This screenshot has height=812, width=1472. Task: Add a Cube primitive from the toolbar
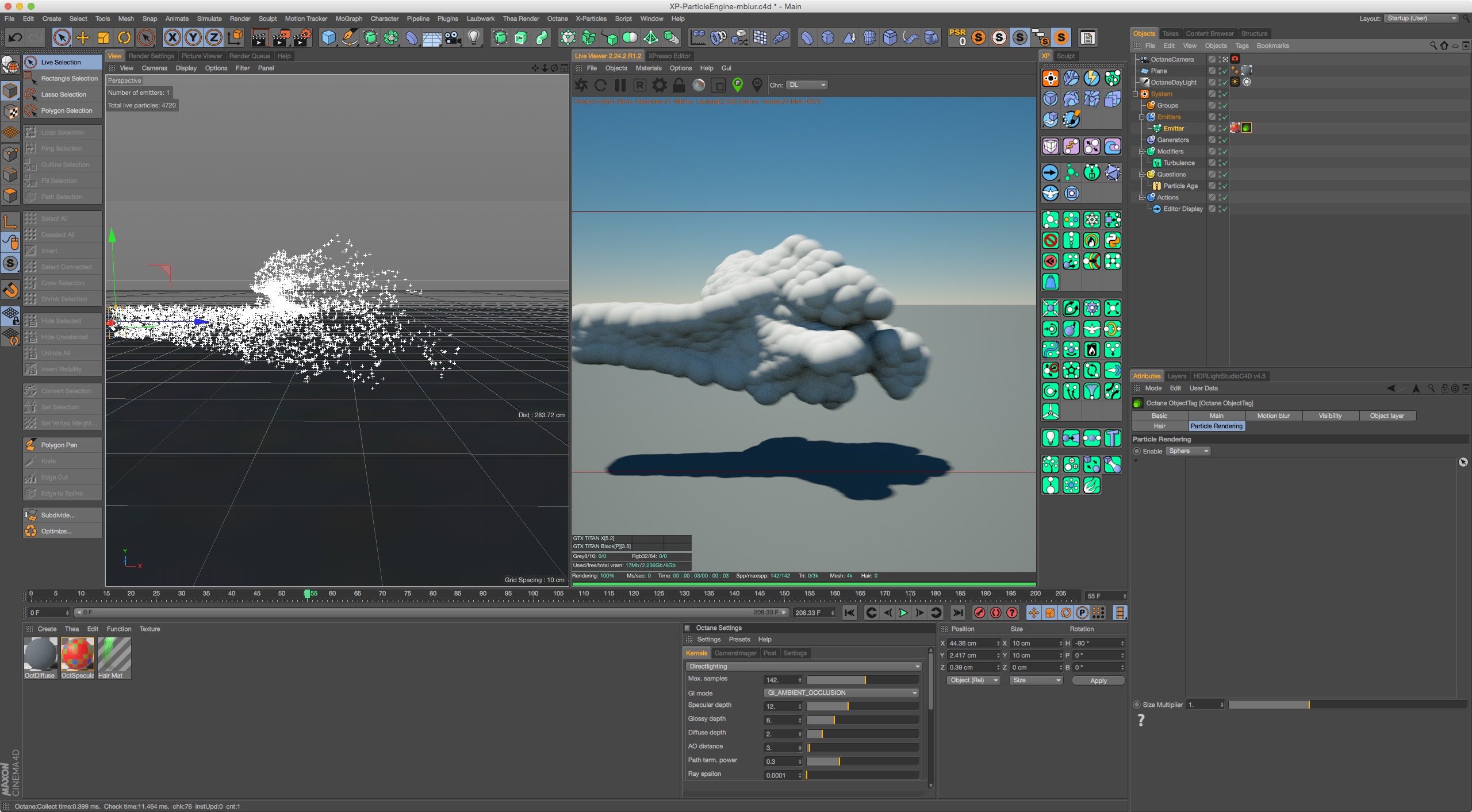(x=328, y=38)
